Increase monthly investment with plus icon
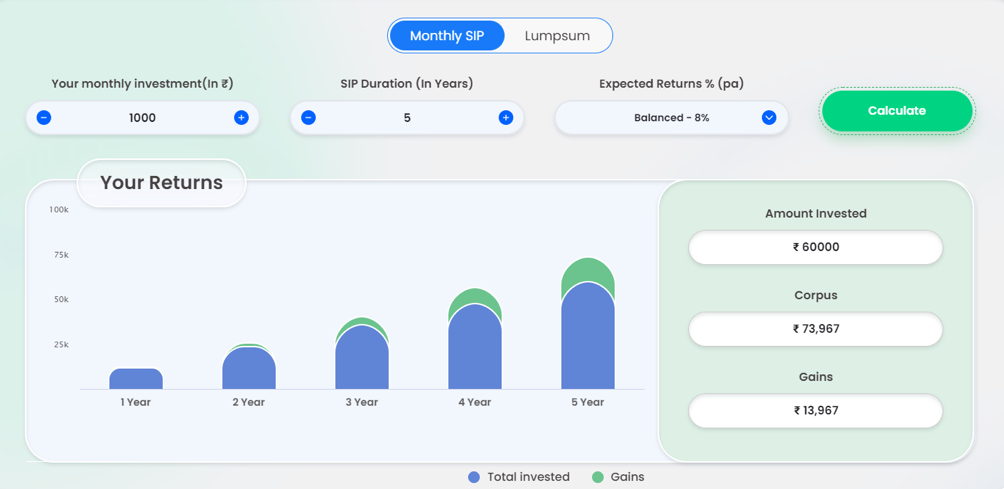This screenshot has width=1004, height=489. (x=241, y=118)
